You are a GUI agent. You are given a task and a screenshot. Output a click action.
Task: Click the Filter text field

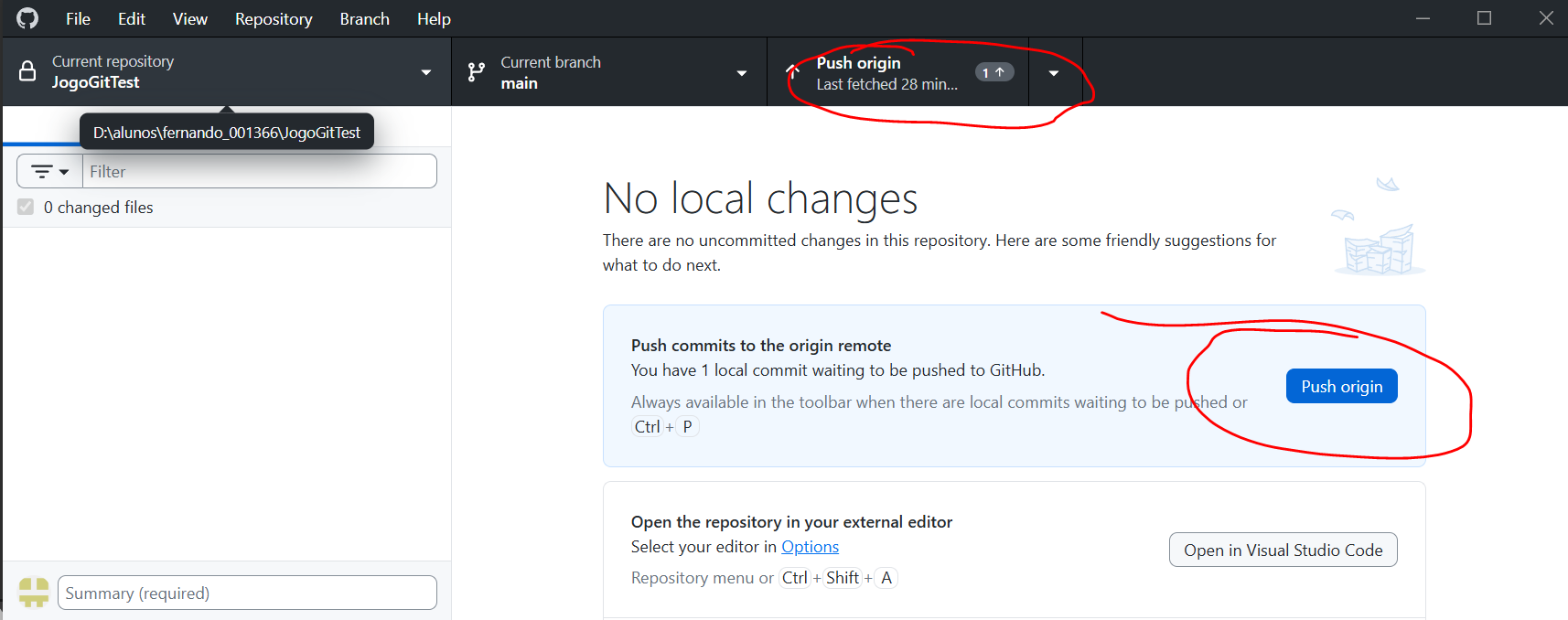(x=260, y=171)
